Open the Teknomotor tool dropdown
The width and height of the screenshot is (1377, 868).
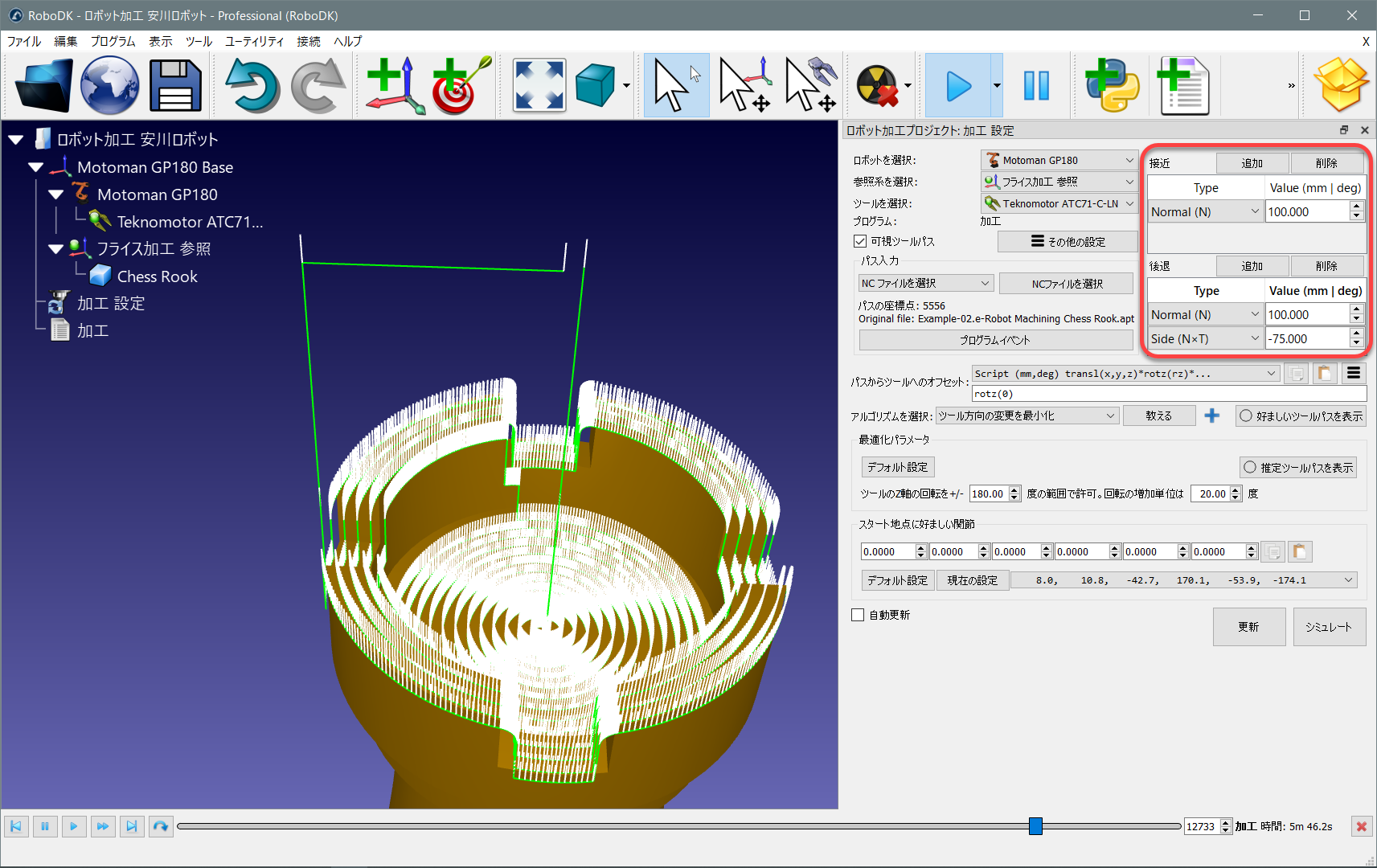click(1059, 203)
